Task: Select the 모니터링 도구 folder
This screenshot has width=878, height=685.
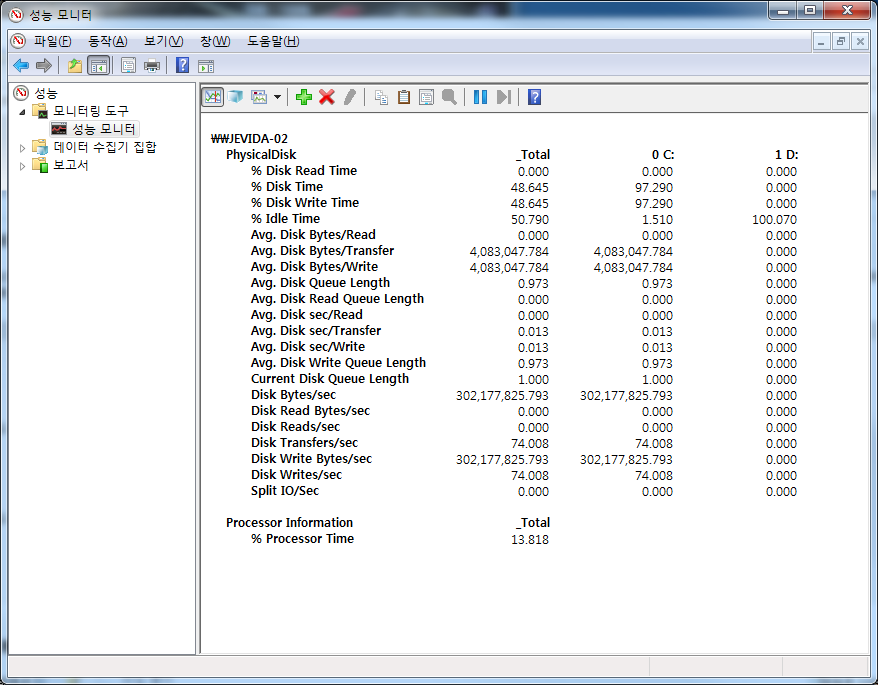Action: tap(91, 111)
